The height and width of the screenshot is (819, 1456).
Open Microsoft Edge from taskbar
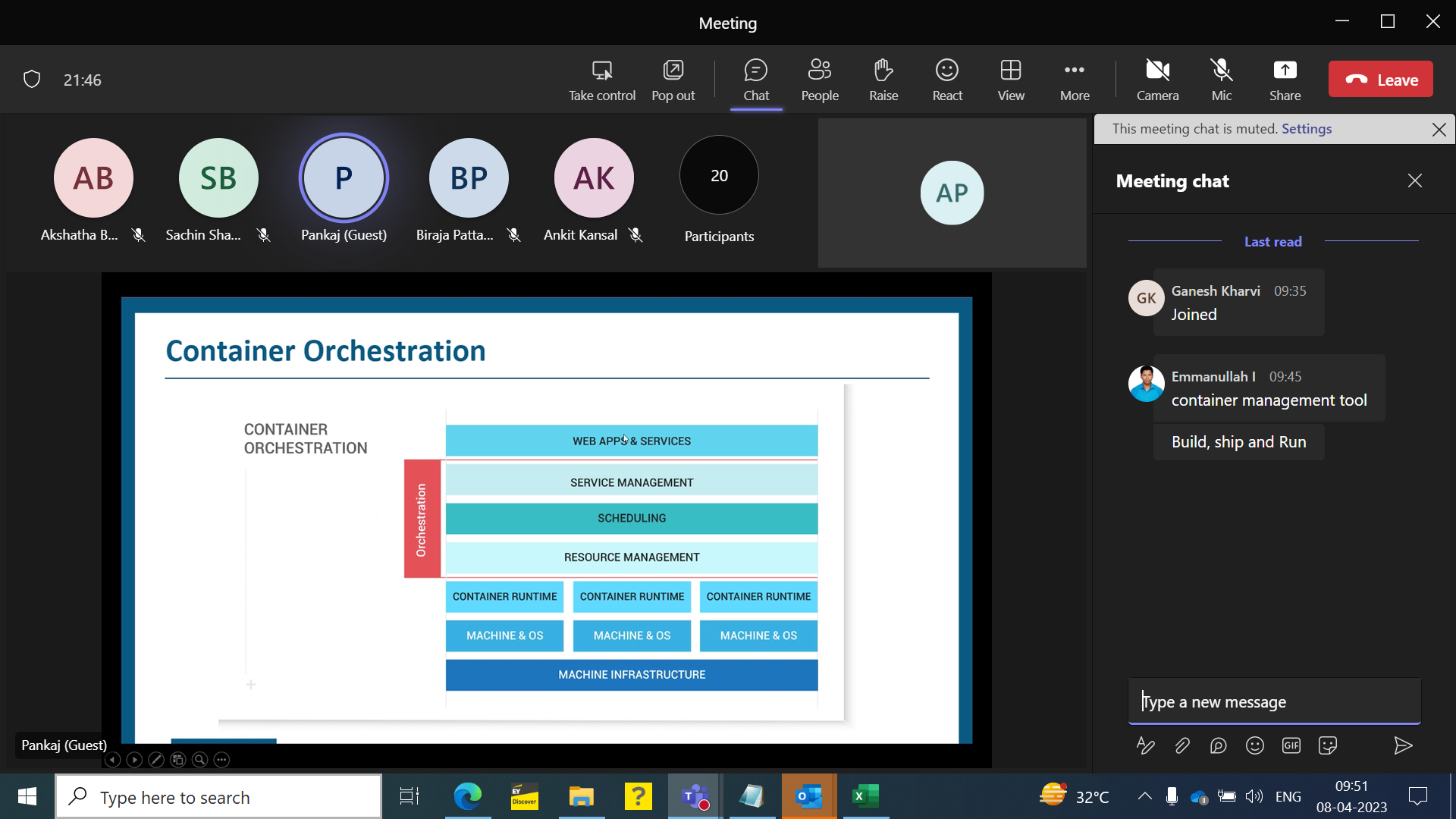click(468, 796)
